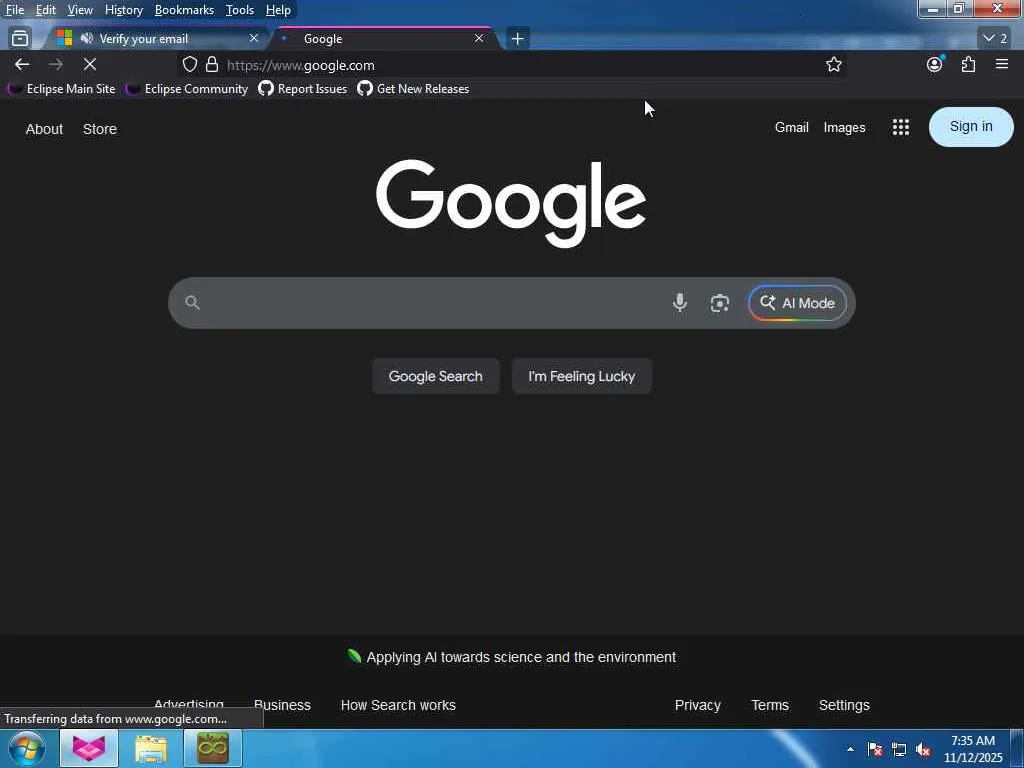Open Eclipse Community bookmark
Viewport: 1024px width, 768px height.
point(187,89)
